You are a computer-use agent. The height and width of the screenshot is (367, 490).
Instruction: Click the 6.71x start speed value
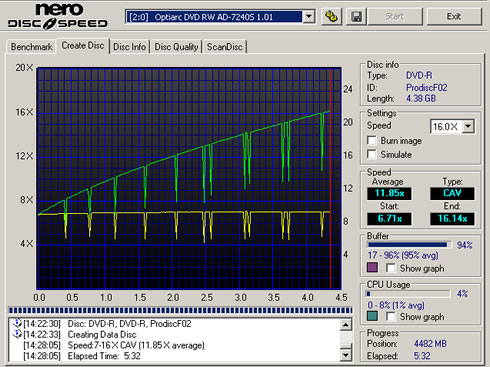[x=389, y=219]
